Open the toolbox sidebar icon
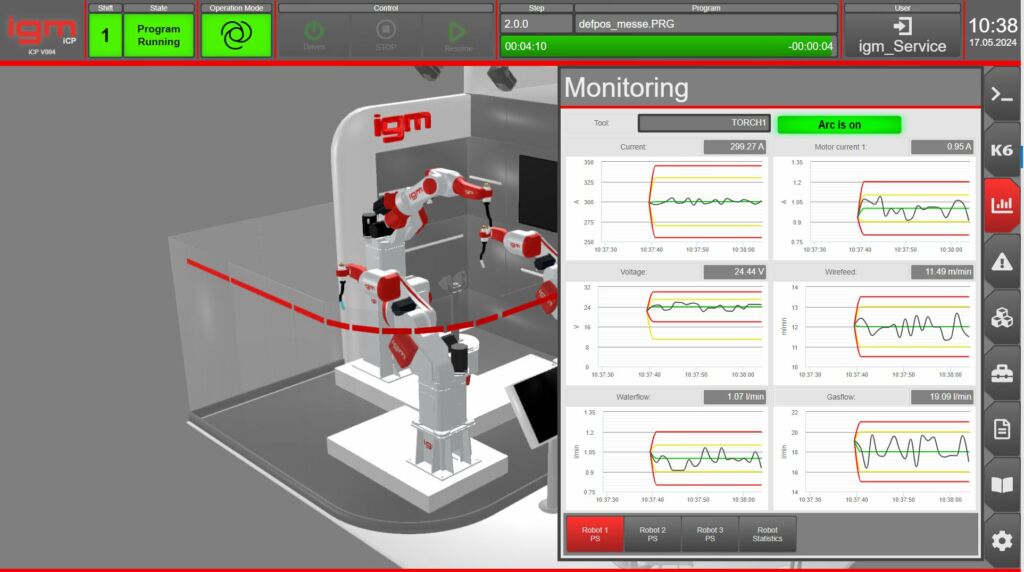The image size is (1024, 572). [x=1001, y=374]
